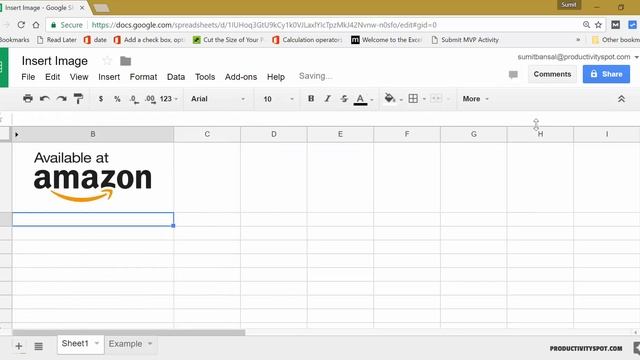Screen dimensions: 640x360
Task: Open the Edit menu
Action: point(53,77)
